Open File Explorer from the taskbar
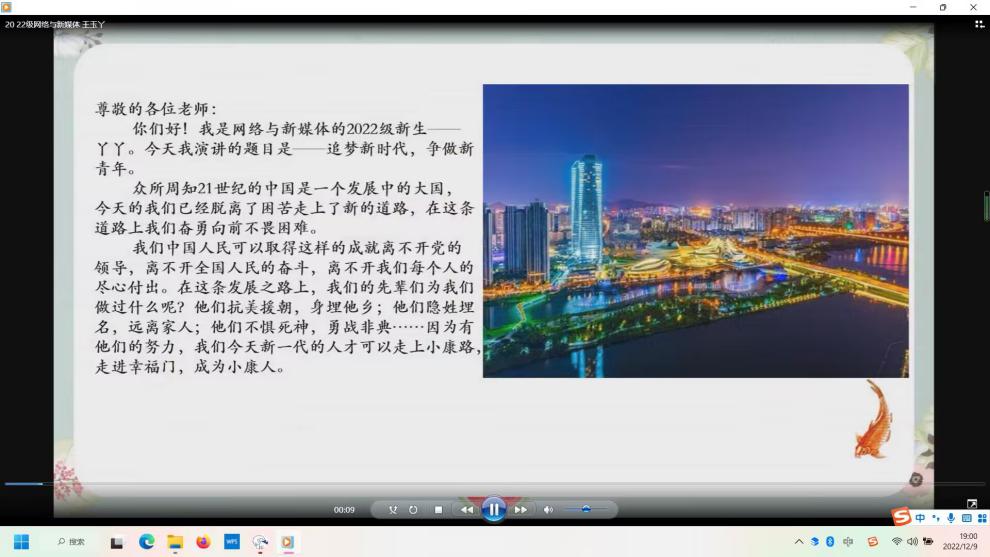This screenshot has width=990, height=557. pyautogui.click(x=175, y=542)
